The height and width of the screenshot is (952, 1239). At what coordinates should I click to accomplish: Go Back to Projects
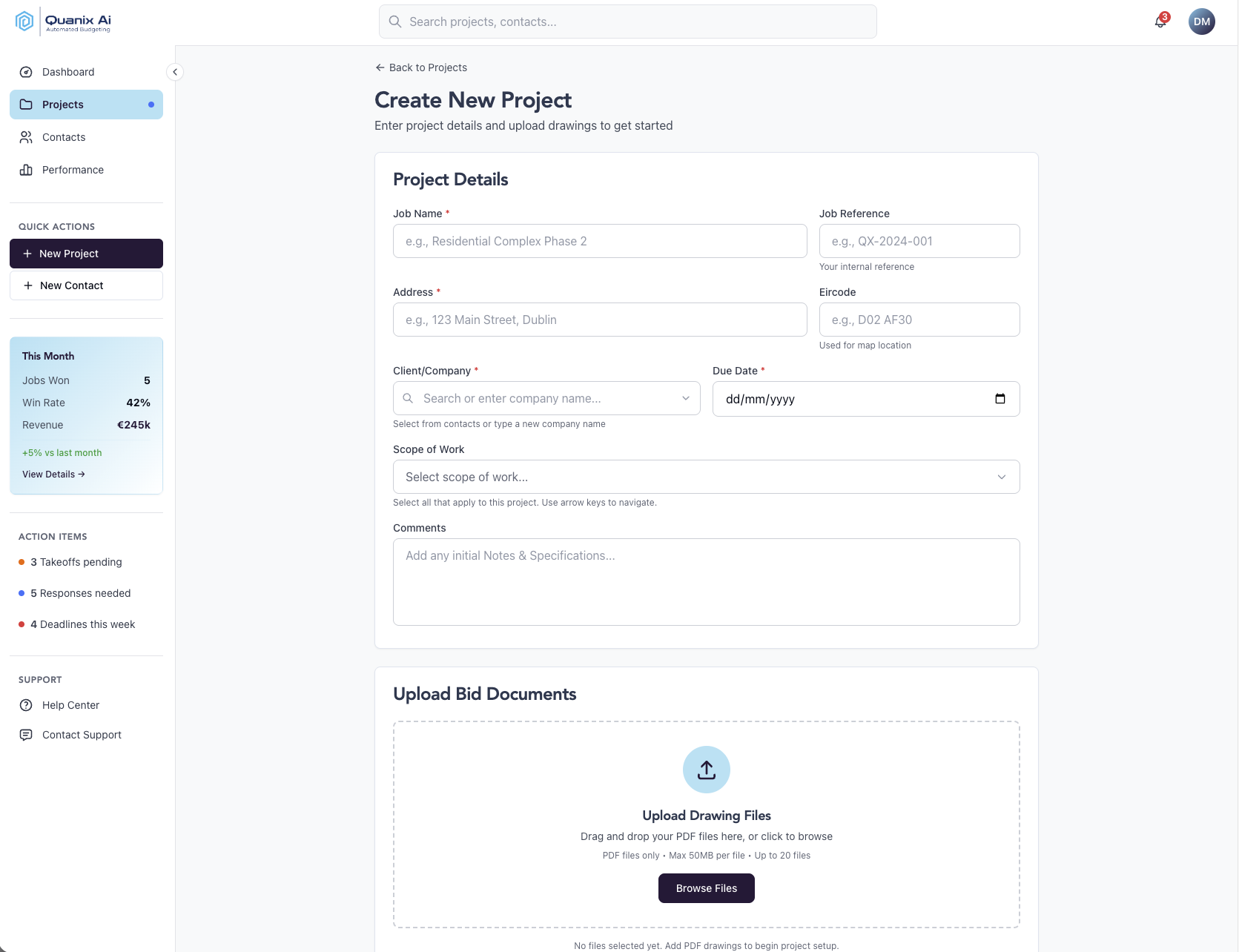[x=421, y=67]
